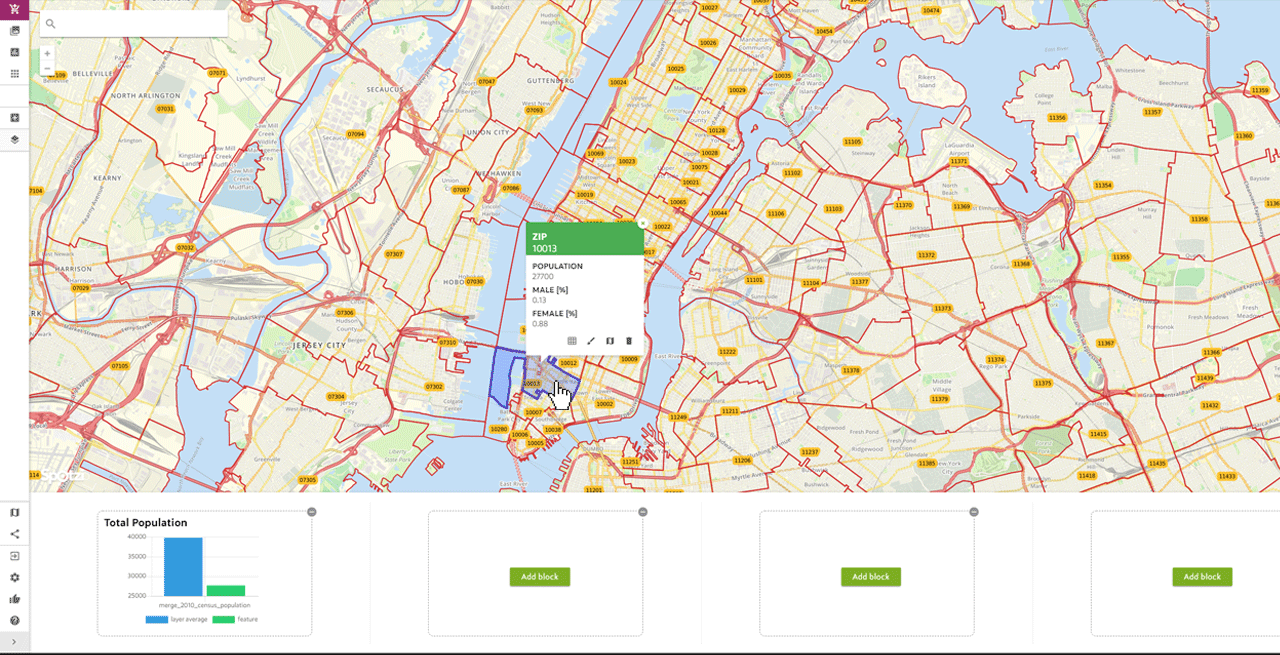
Task: Select ZIP label 11237 on map
Action: tap(810, 452)
